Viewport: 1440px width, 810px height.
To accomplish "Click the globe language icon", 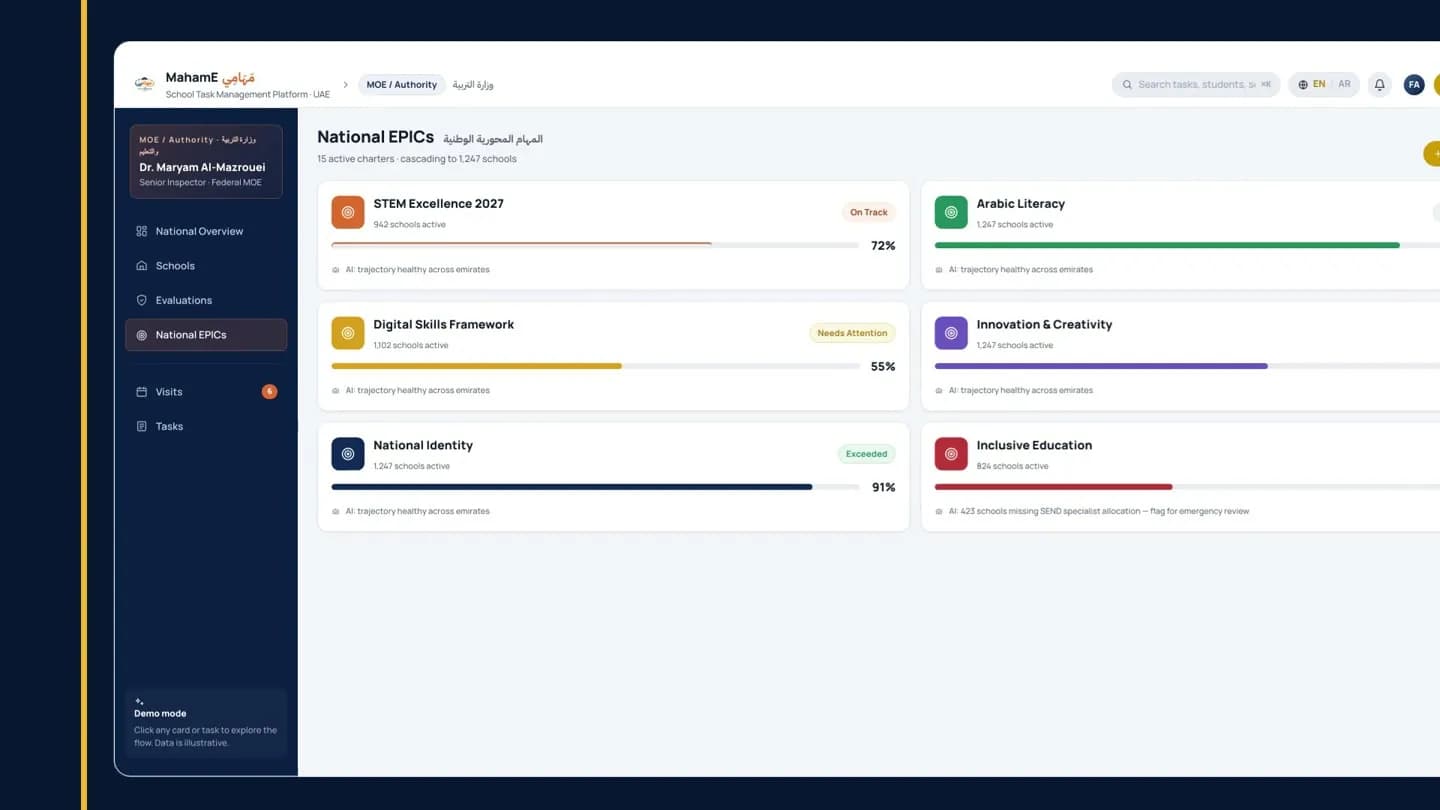I will tap(1303, 85).
